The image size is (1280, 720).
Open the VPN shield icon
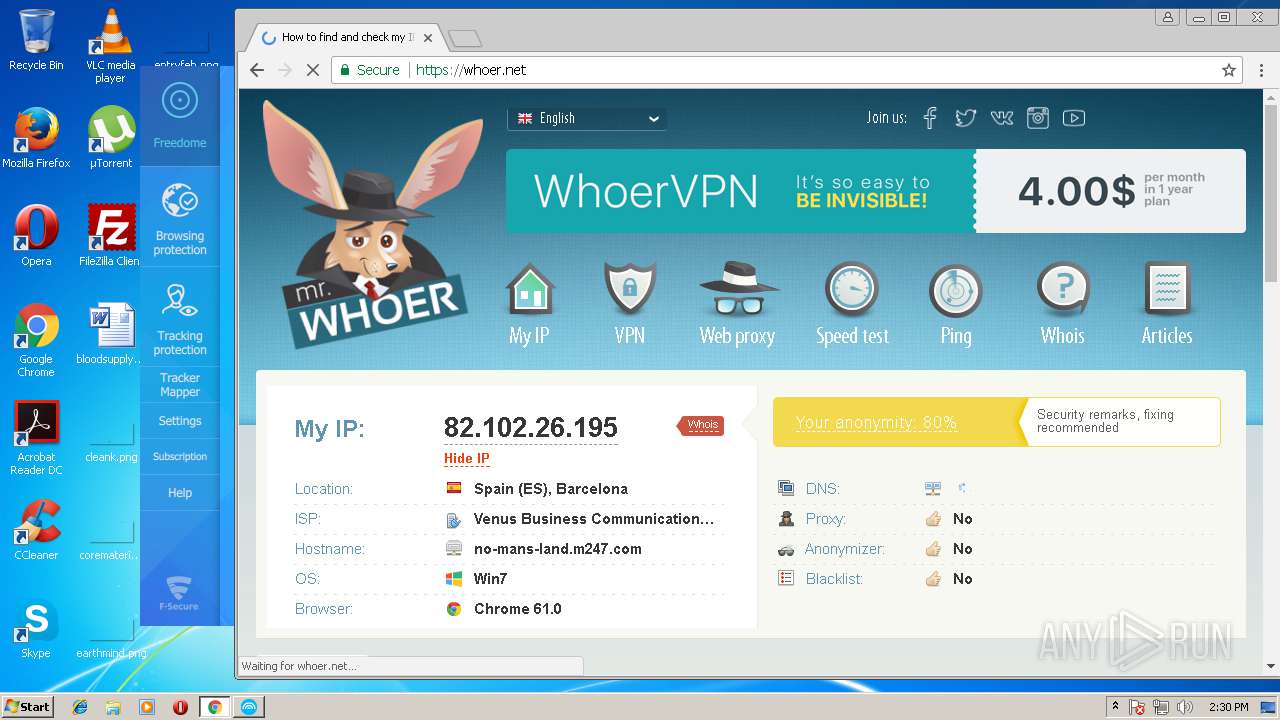click(x=630, y=289)
